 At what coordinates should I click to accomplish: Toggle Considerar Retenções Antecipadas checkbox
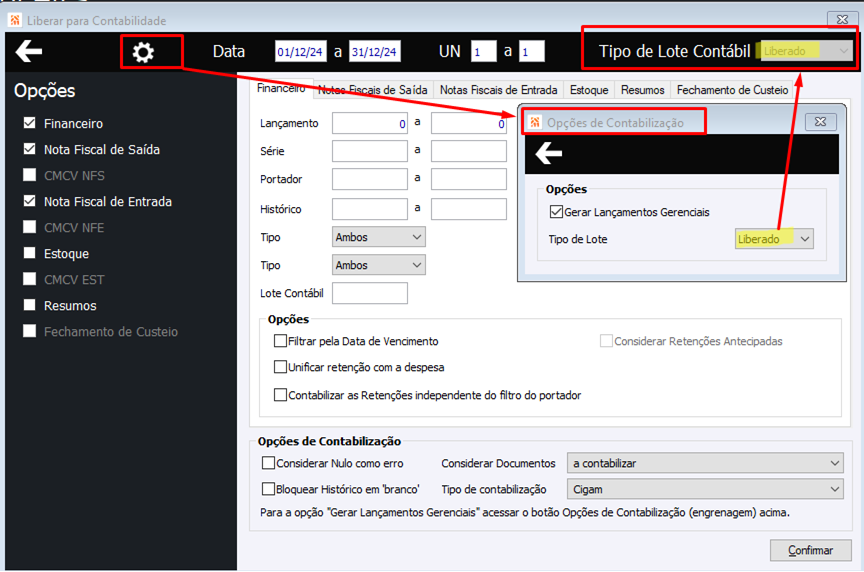pyautogui.click(x=606, y=341)
